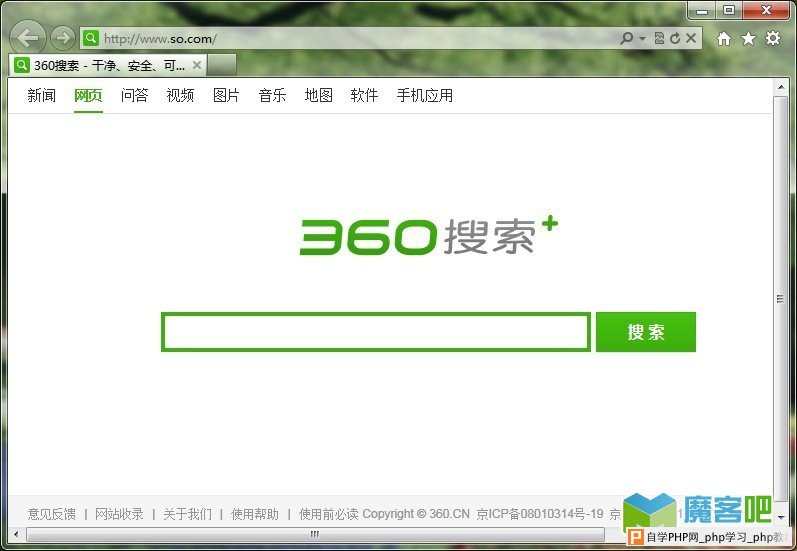Click the green 搜索 button
This screenshot has height=551, width=797.
[x=646, y=332]
